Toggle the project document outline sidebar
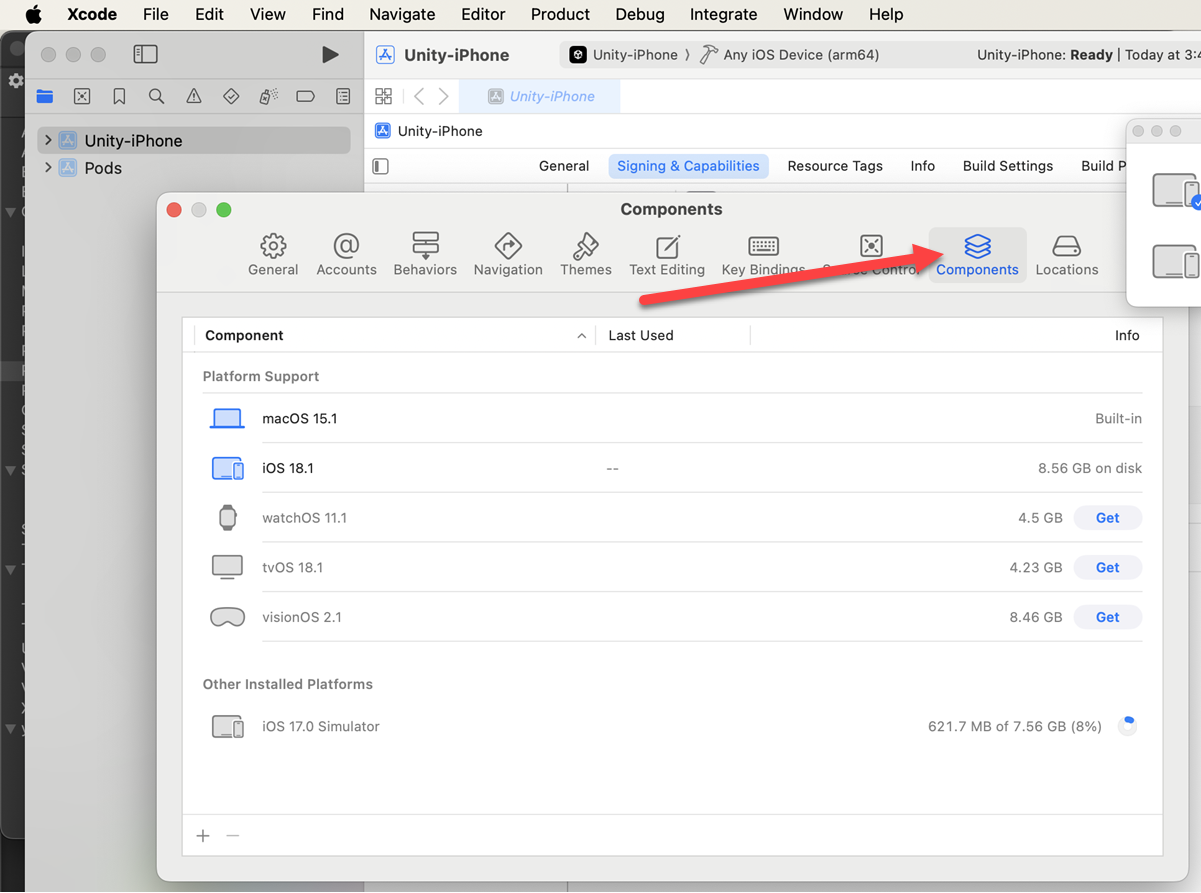Screen dimensions: 1201x893 pos(380,166)
